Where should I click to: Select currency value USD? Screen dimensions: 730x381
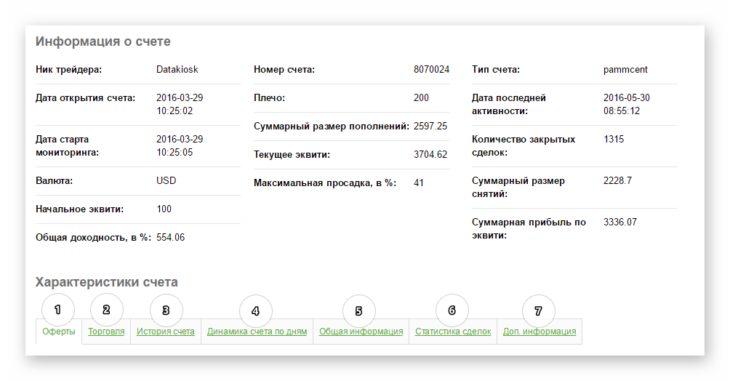(x=166, y=181)
